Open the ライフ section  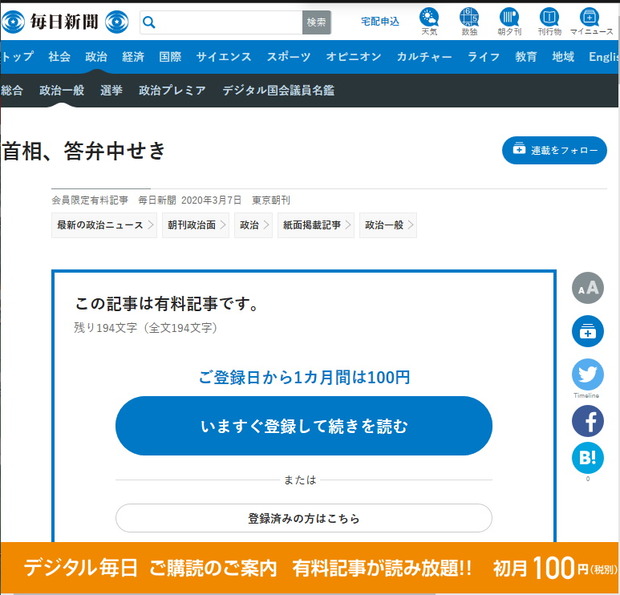tap(484, 57)
